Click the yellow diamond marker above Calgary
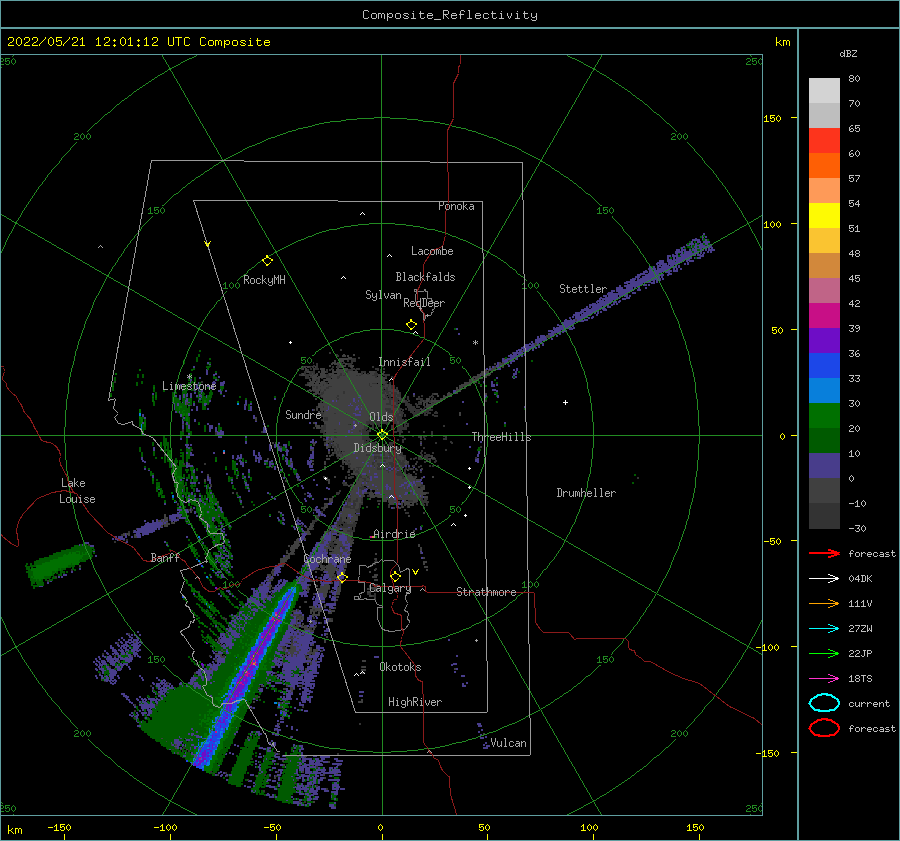 tap(395, 576)
